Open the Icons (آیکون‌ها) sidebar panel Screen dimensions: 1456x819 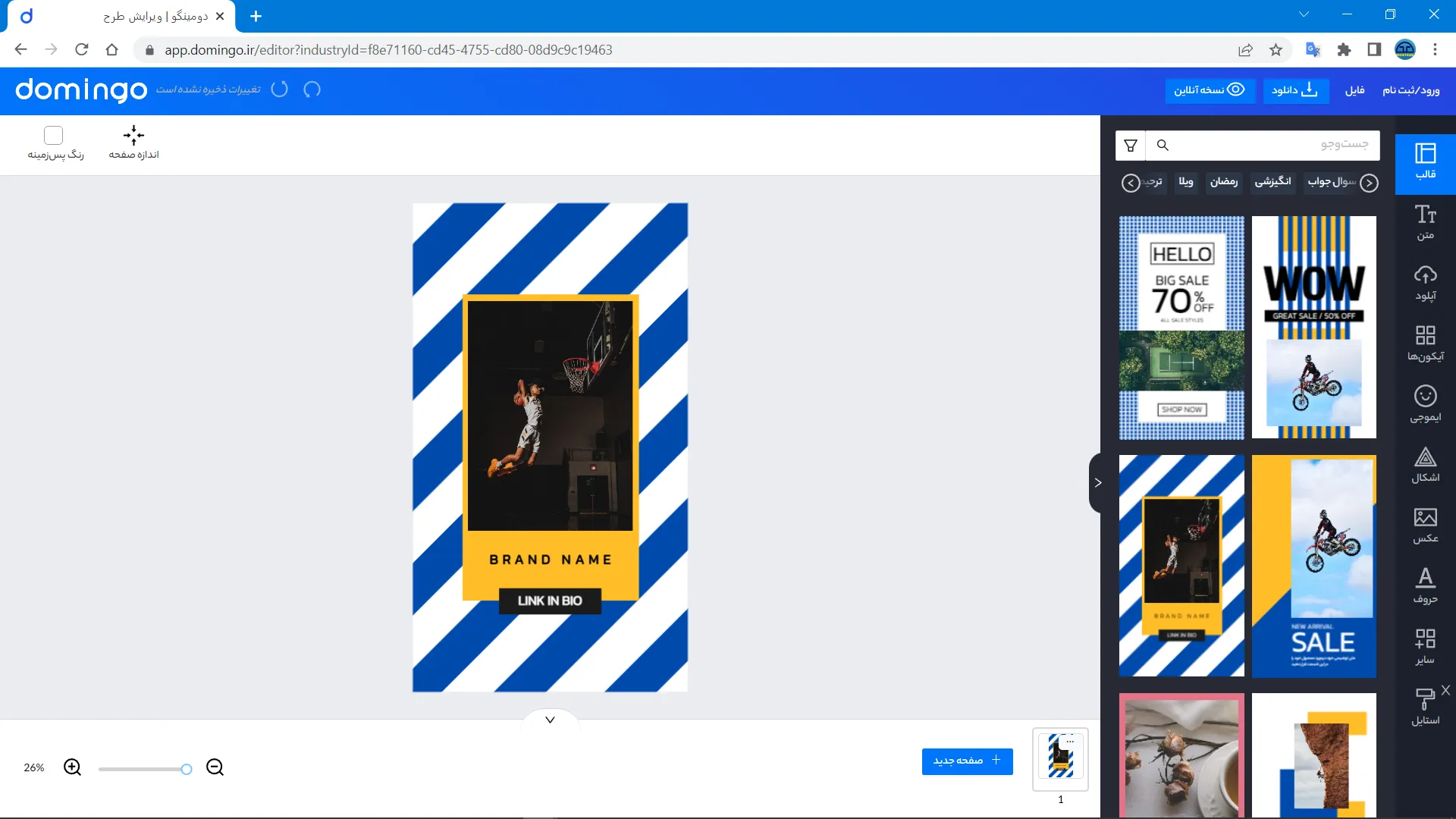(1425, 344)
